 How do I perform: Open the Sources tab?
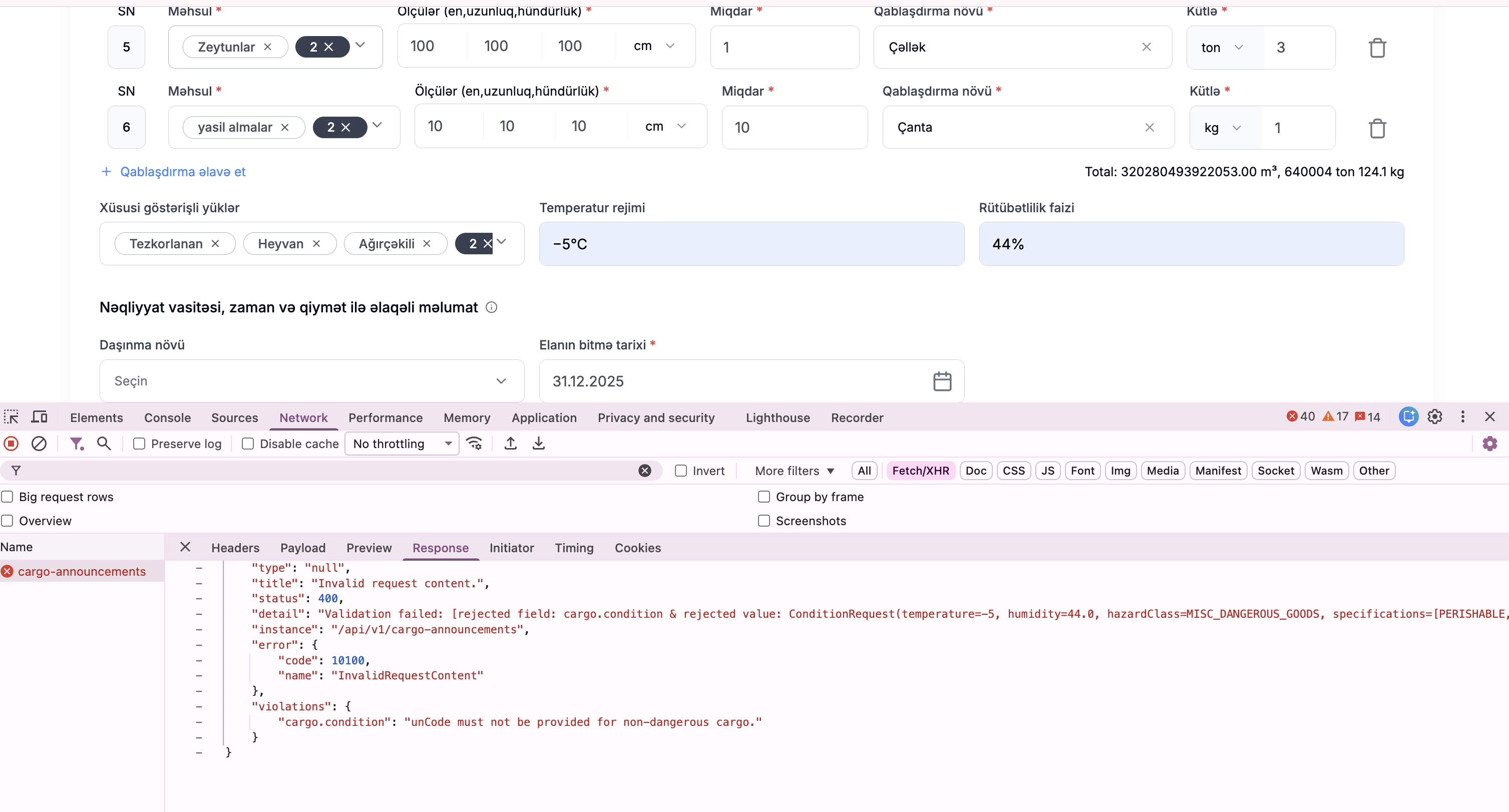point(234,417)
